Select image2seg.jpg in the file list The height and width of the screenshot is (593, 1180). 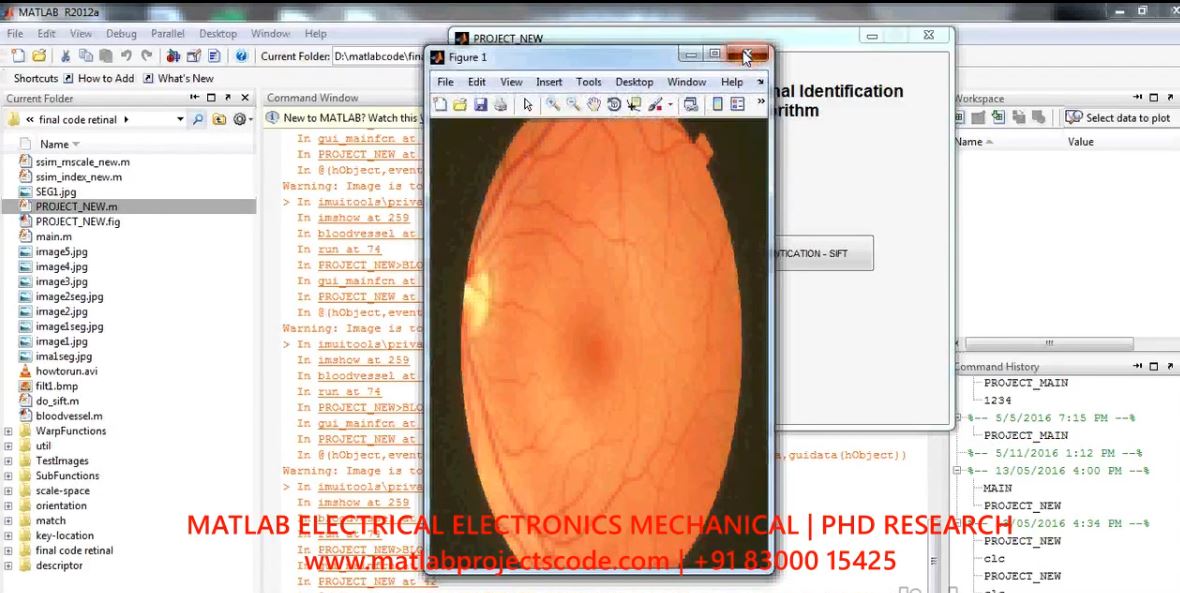coord(69,296)
